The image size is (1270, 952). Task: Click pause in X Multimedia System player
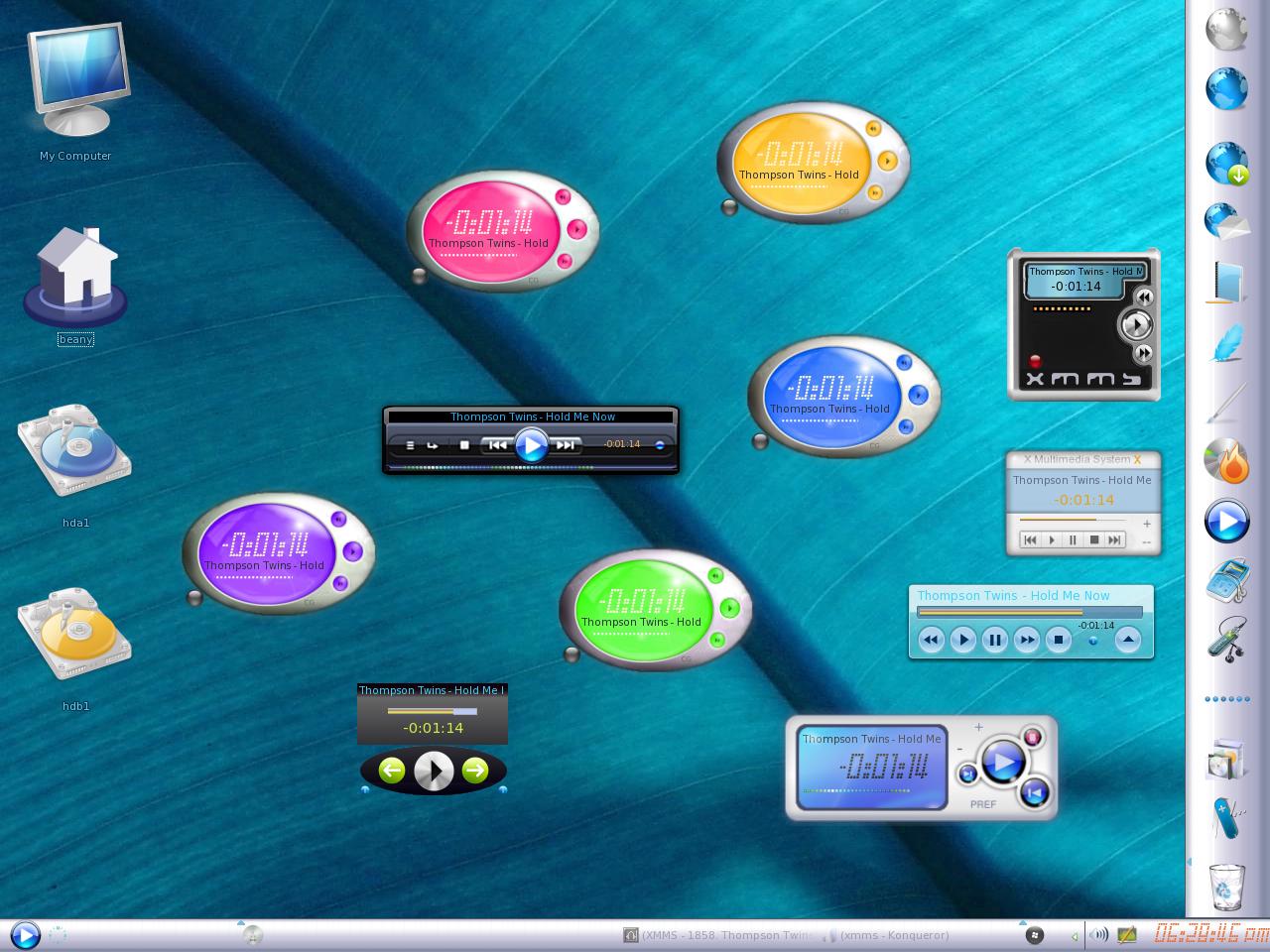click(x=1073, y=540)
